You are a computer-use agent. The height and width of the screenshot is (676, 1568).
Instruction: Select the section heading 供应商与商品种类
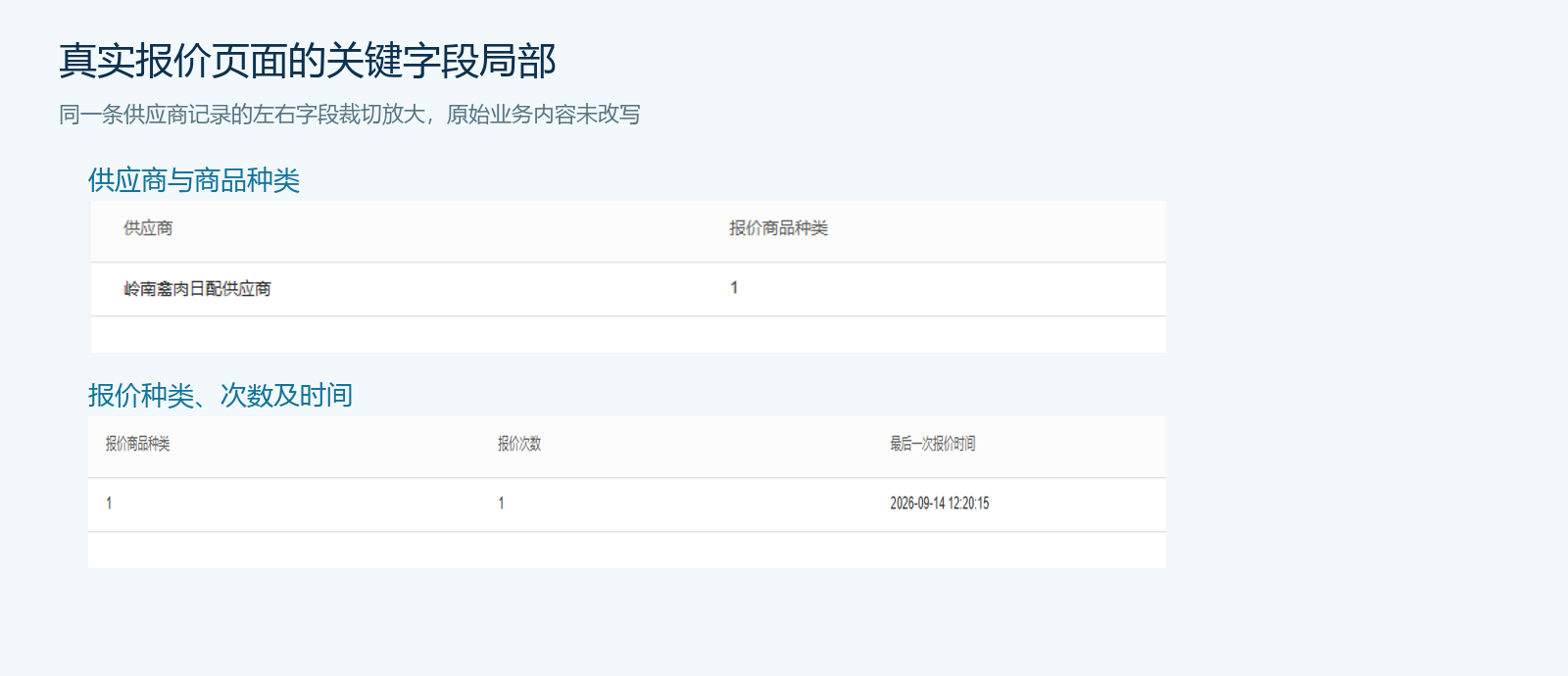[194, 180]
